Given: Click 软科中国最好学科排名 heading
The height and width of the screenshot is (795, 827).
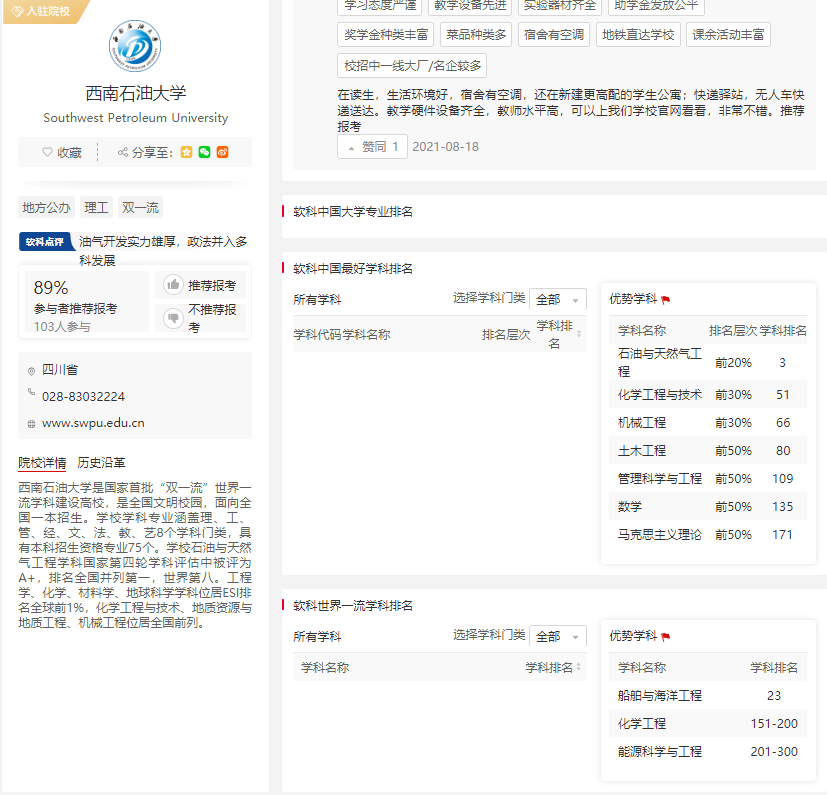Looking at the screenshot, I should coord(353,269).
